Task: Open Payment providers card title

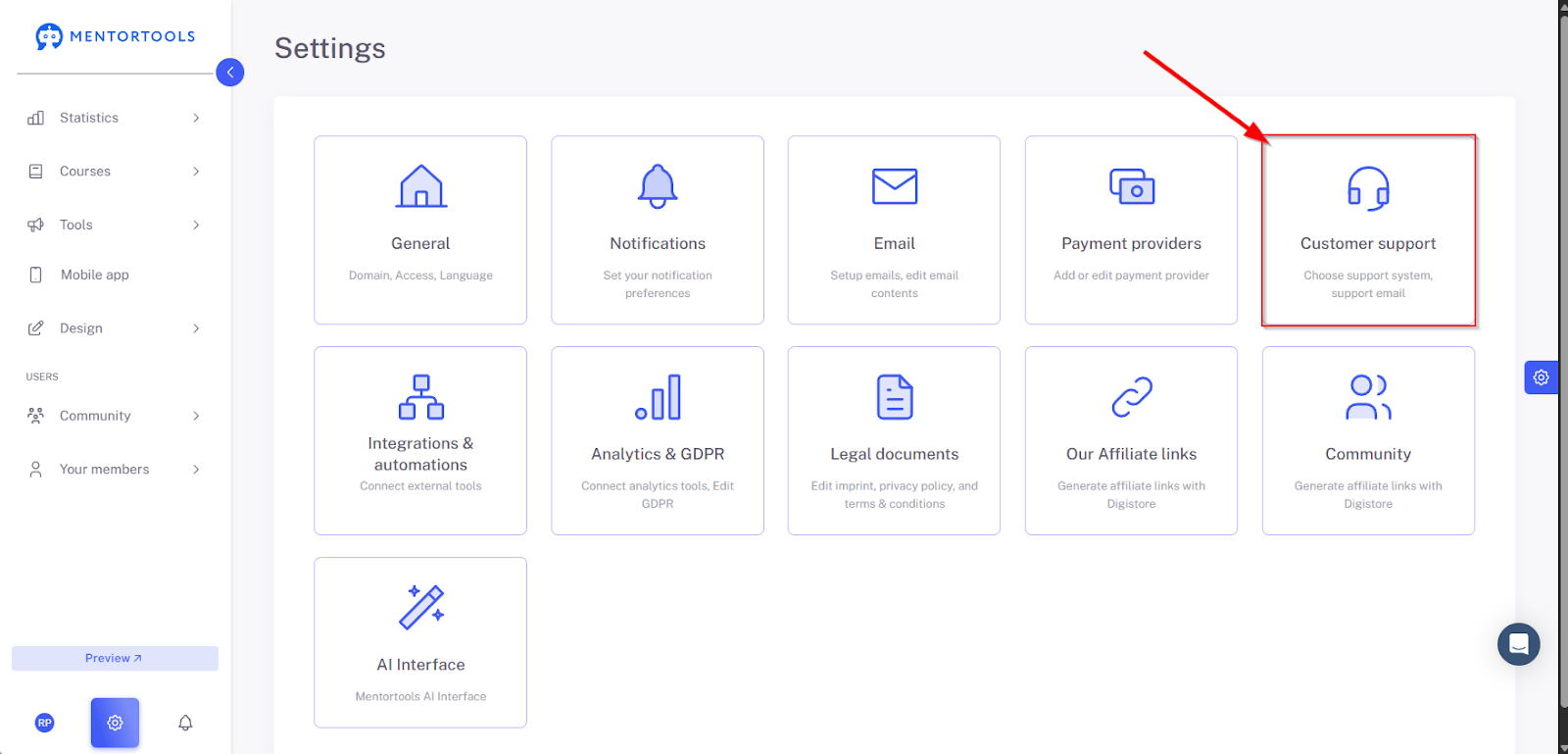Action: pyautogui.click(x=1132, y=243)
